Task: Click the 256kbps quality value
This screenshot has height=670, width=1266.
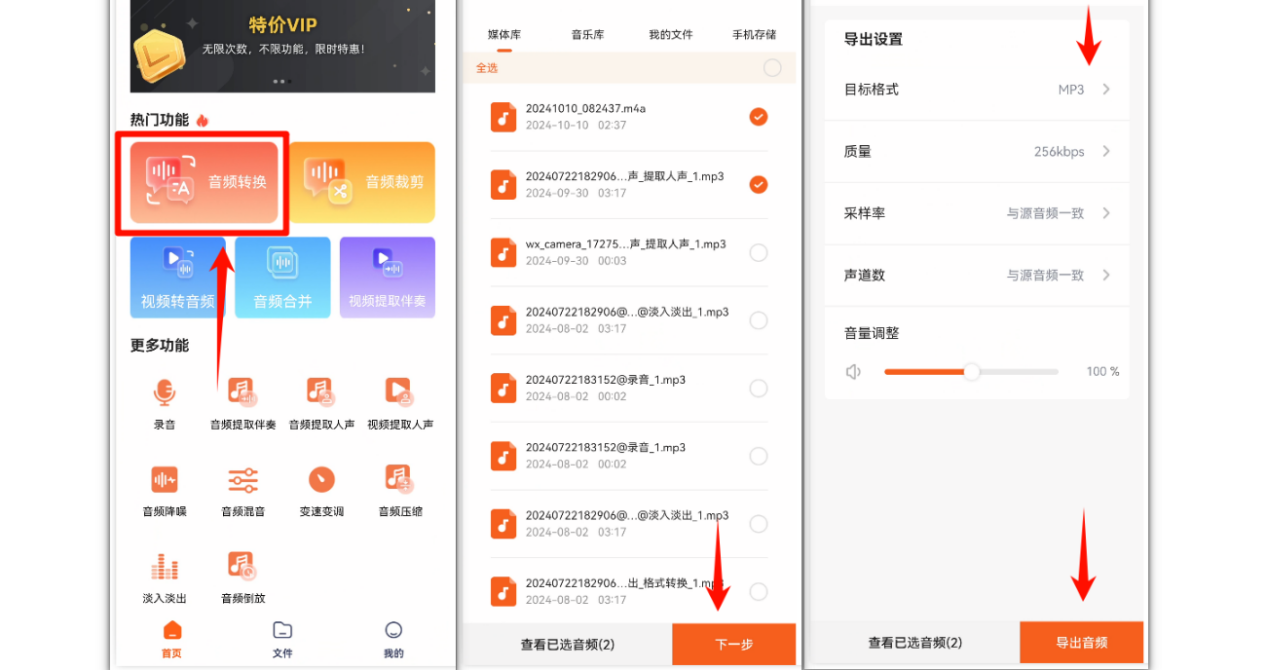Action: click(1059, 152)
